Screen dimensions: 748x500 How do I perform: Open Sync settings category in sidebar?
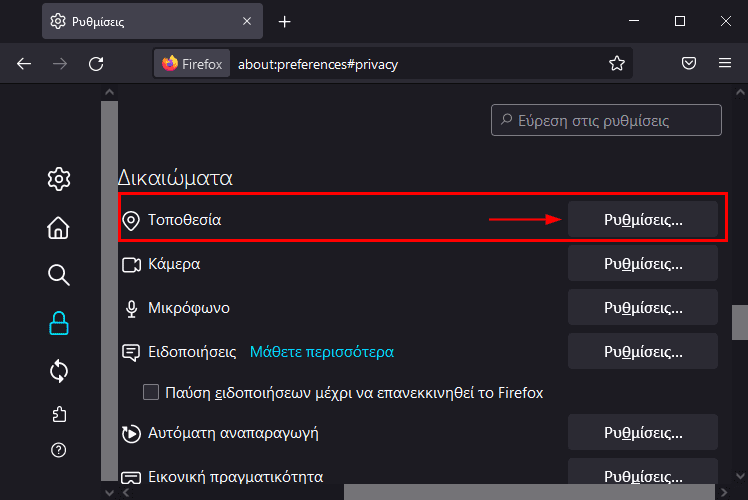59,371
